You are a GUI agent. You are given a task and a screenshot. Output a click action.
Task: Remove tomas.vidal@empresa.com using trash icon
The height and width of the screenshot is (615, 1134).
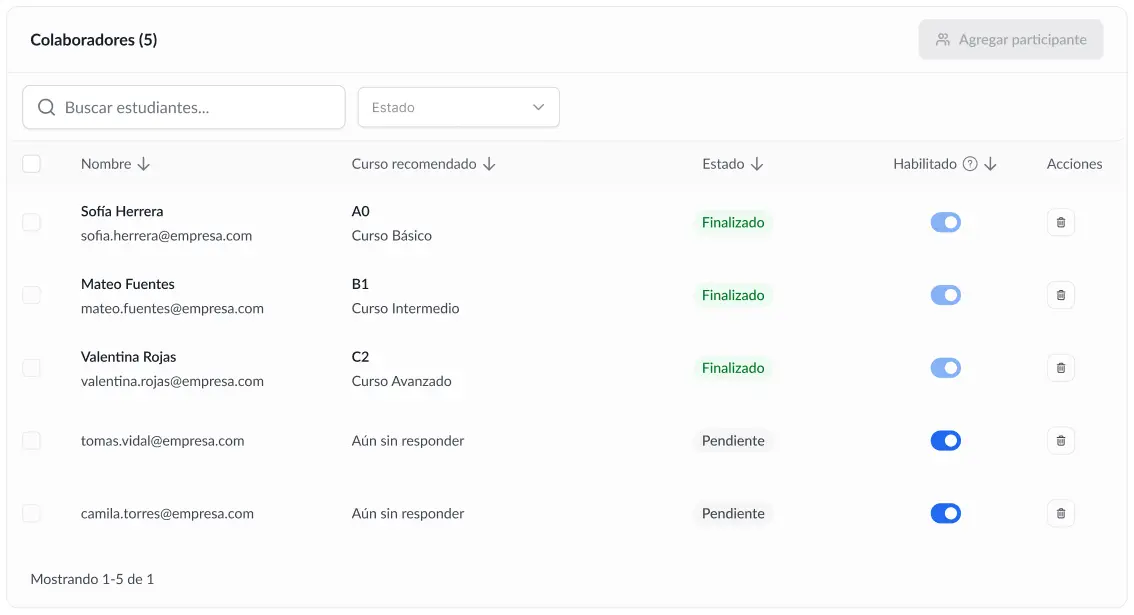1060,441
